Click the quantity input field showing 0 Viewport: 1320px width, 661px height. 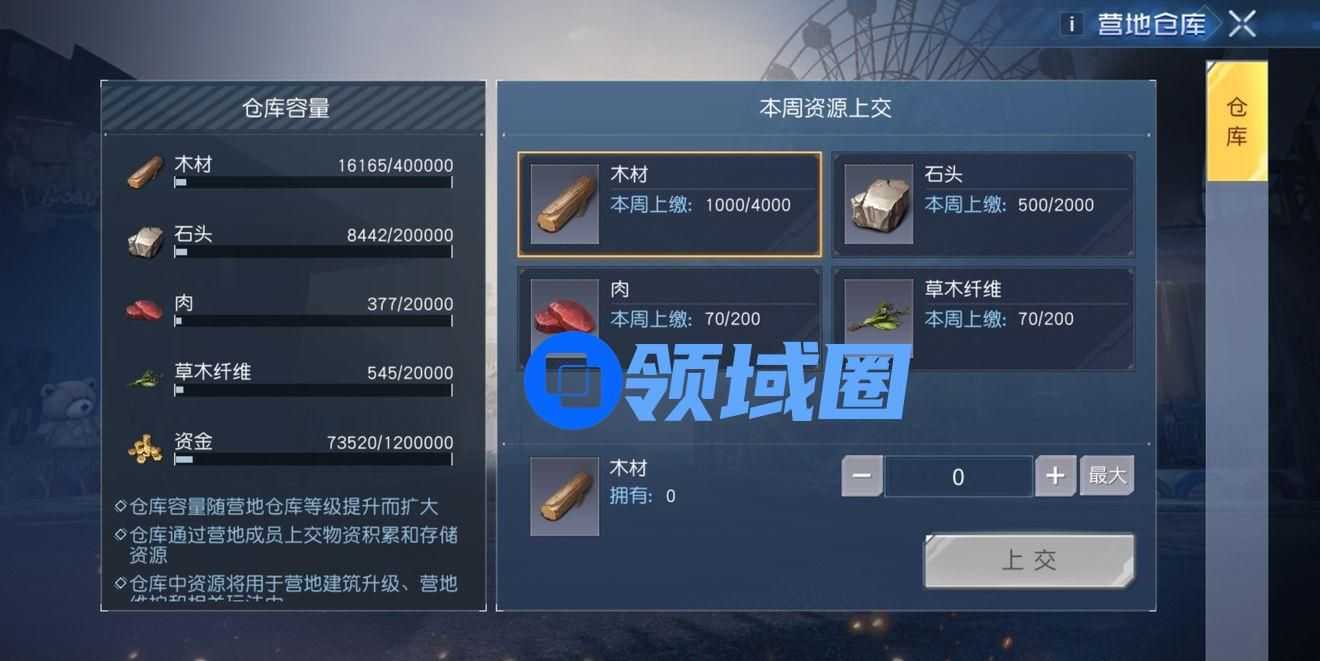click(x=958, y=477)
